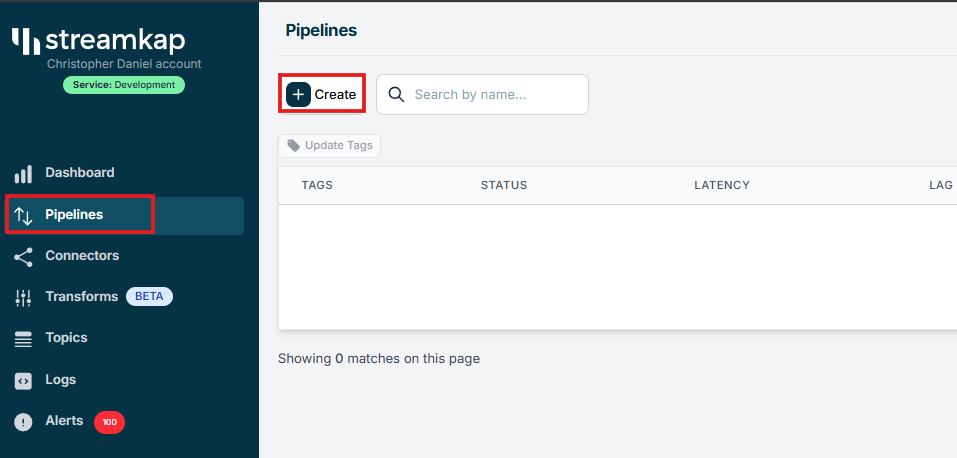
Task: Click the Update Tags button
Action: pos(330,145)
